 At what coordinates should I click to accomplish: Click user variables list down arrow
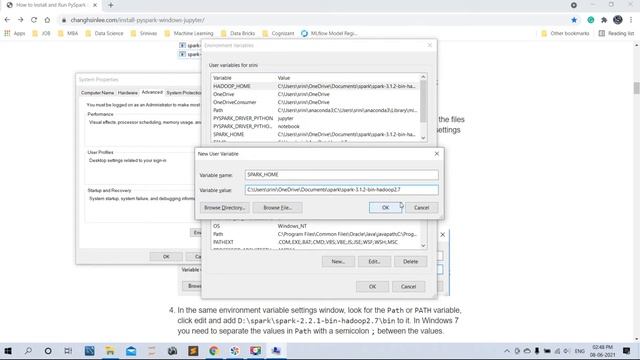coord(423,138)
